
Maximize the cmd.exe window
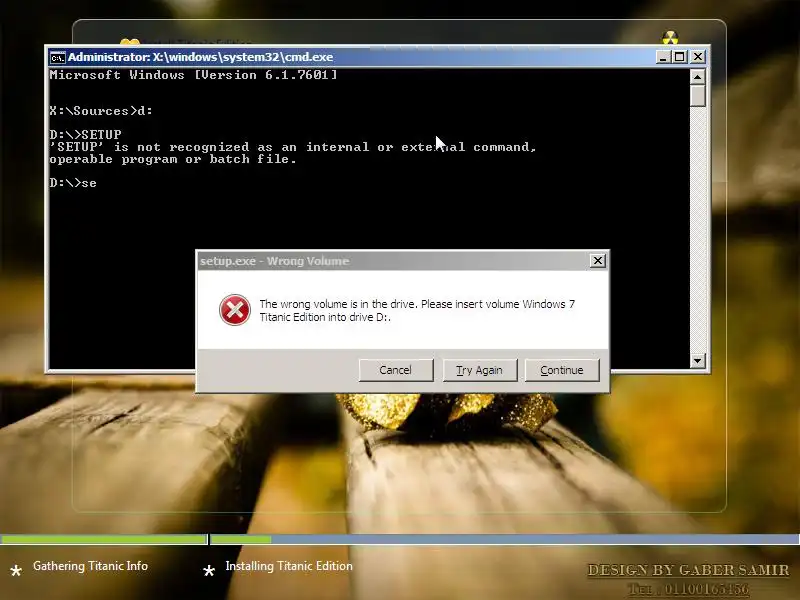[x=680, y=57]
